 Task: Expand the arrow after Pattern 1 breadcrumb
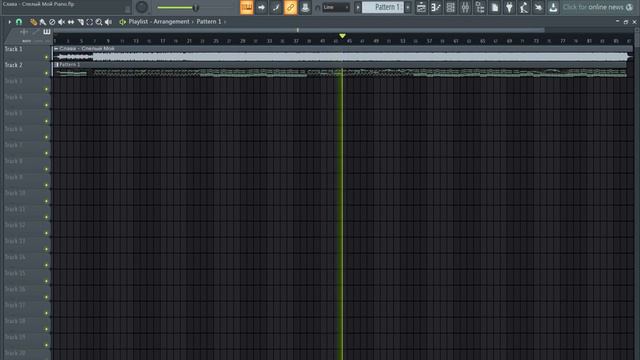pos(225,22)
